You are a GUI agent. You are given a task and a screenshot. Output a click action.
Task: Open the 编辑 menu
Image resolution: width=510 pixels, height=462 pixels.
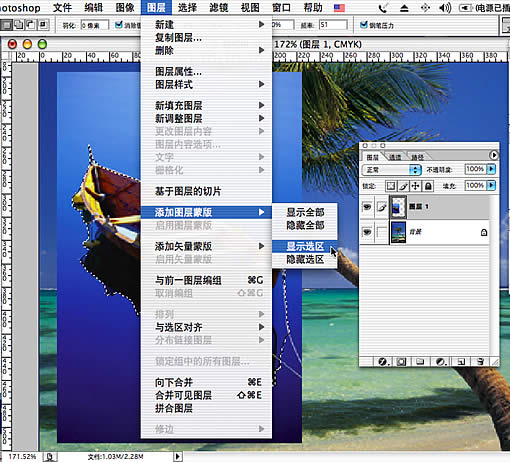tap(93, 7)
